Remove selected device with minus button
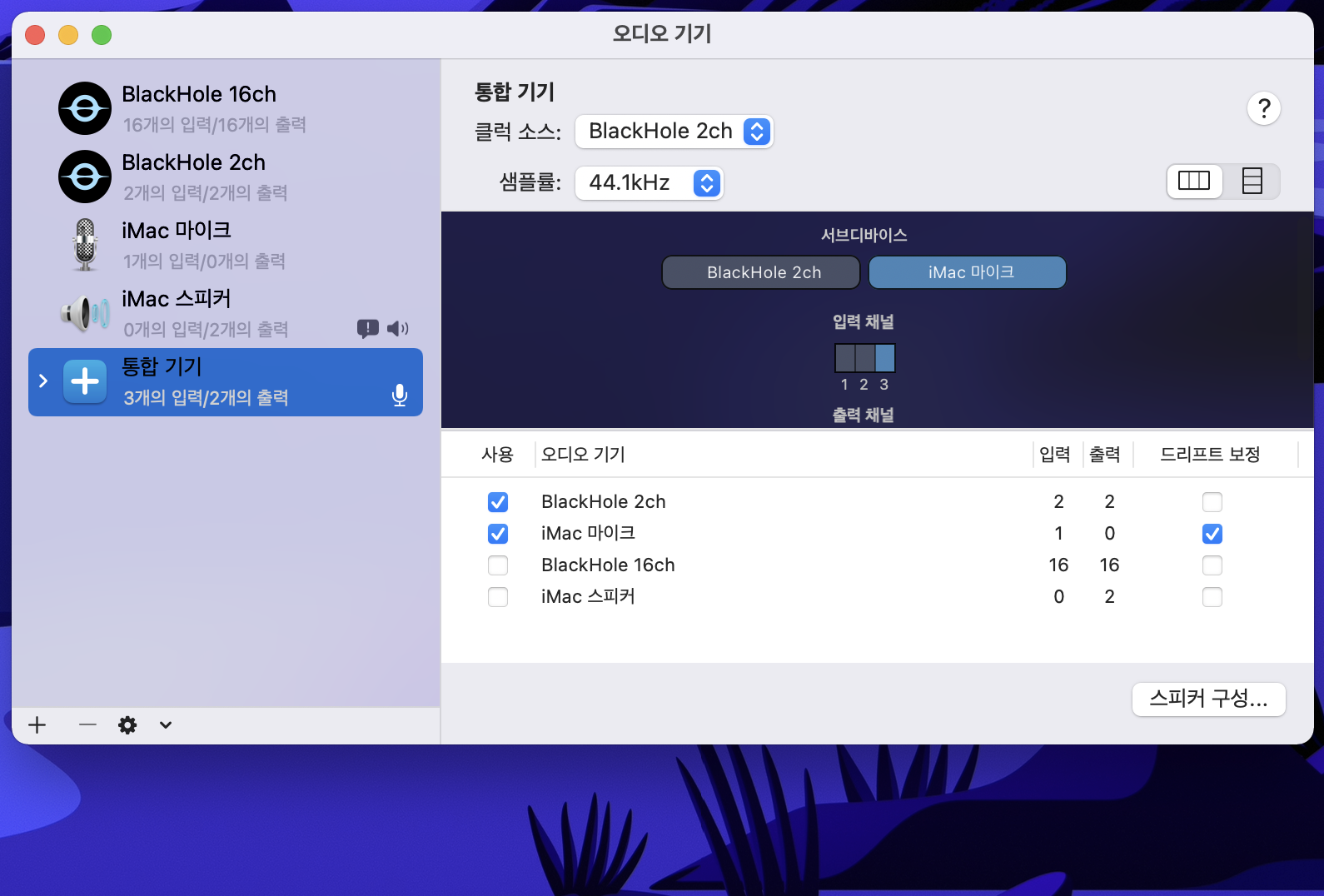 [87, 724]
